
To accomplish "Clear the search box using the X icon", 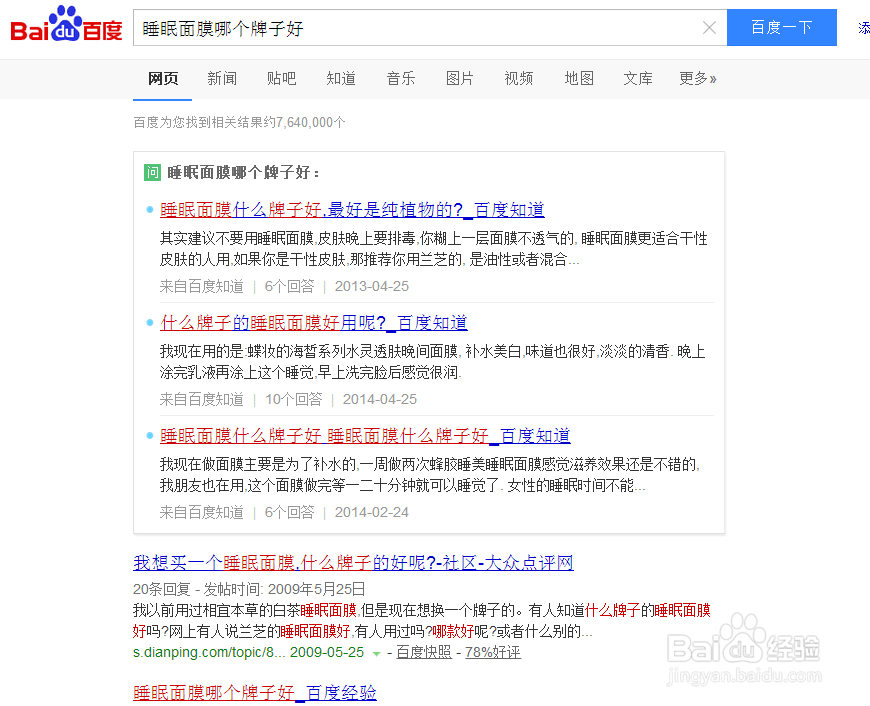I will coord(710,28).
